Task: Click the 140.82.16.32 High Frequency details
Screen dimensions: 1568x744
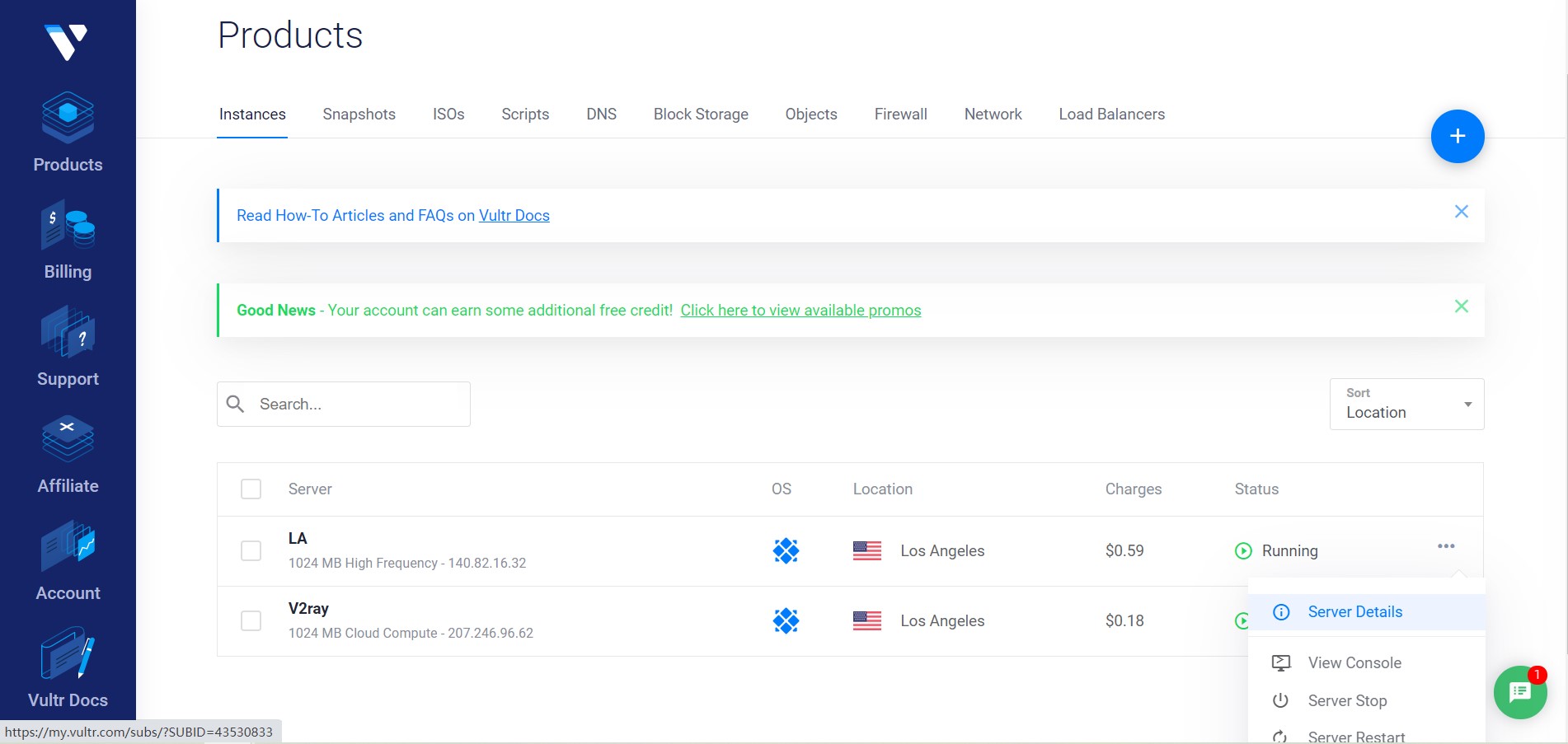Action: (407, 563)
